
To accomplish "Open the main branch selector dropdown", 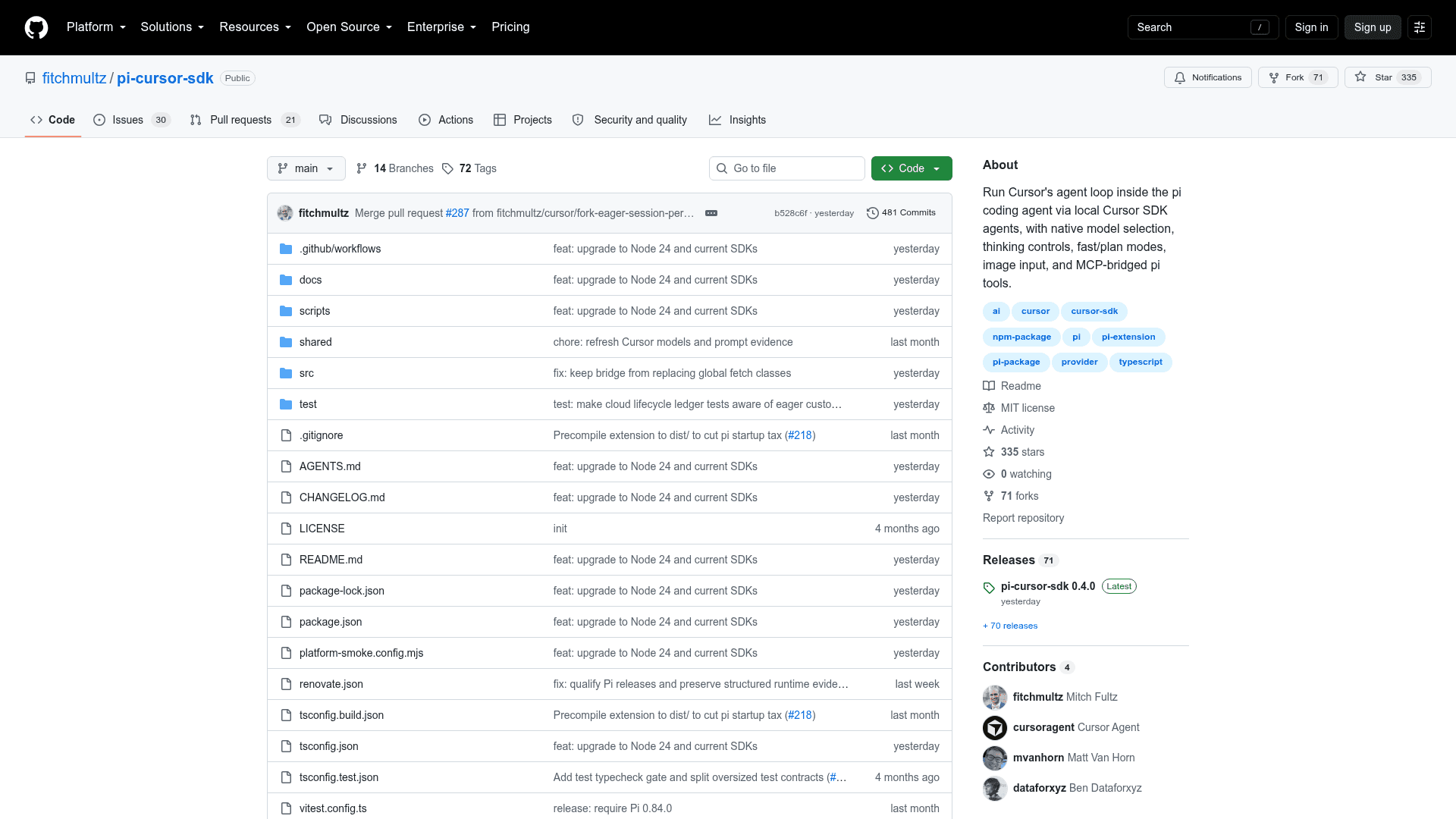I will point(306,168).
